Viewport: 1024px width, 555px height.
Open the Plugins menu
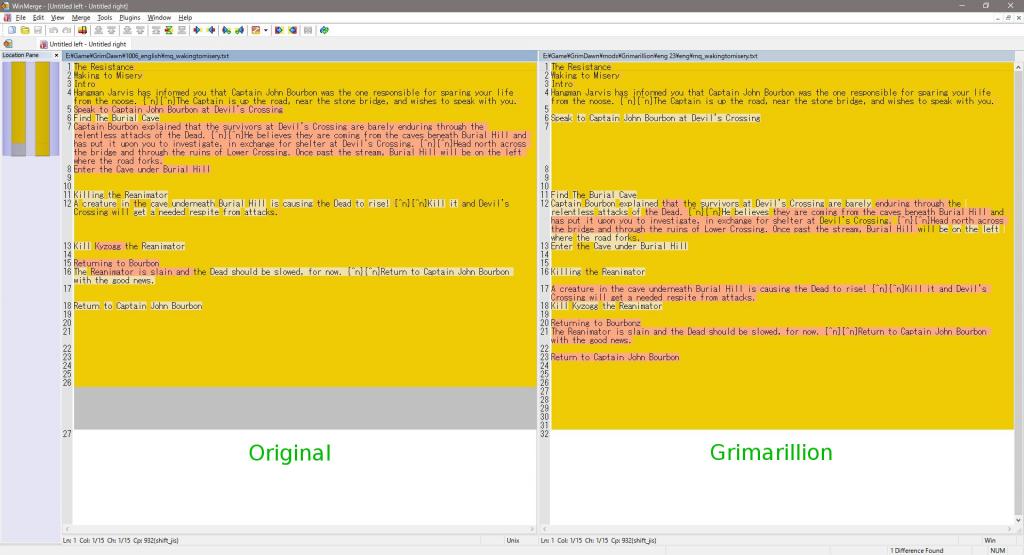(130, 17)
